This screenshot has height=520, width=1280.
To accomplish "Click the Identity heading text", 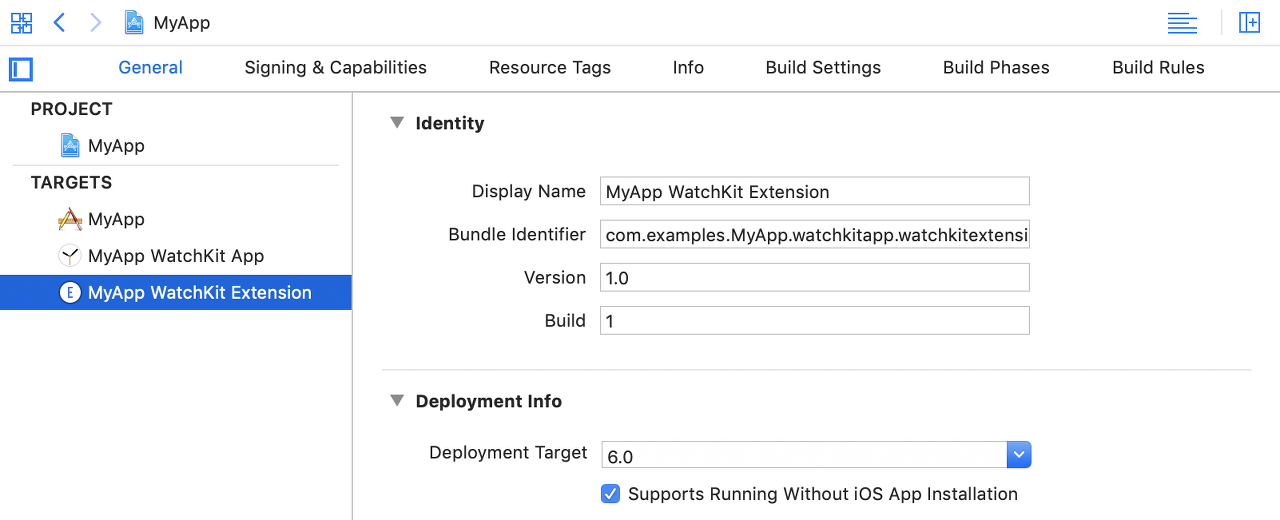I will 450,123.
